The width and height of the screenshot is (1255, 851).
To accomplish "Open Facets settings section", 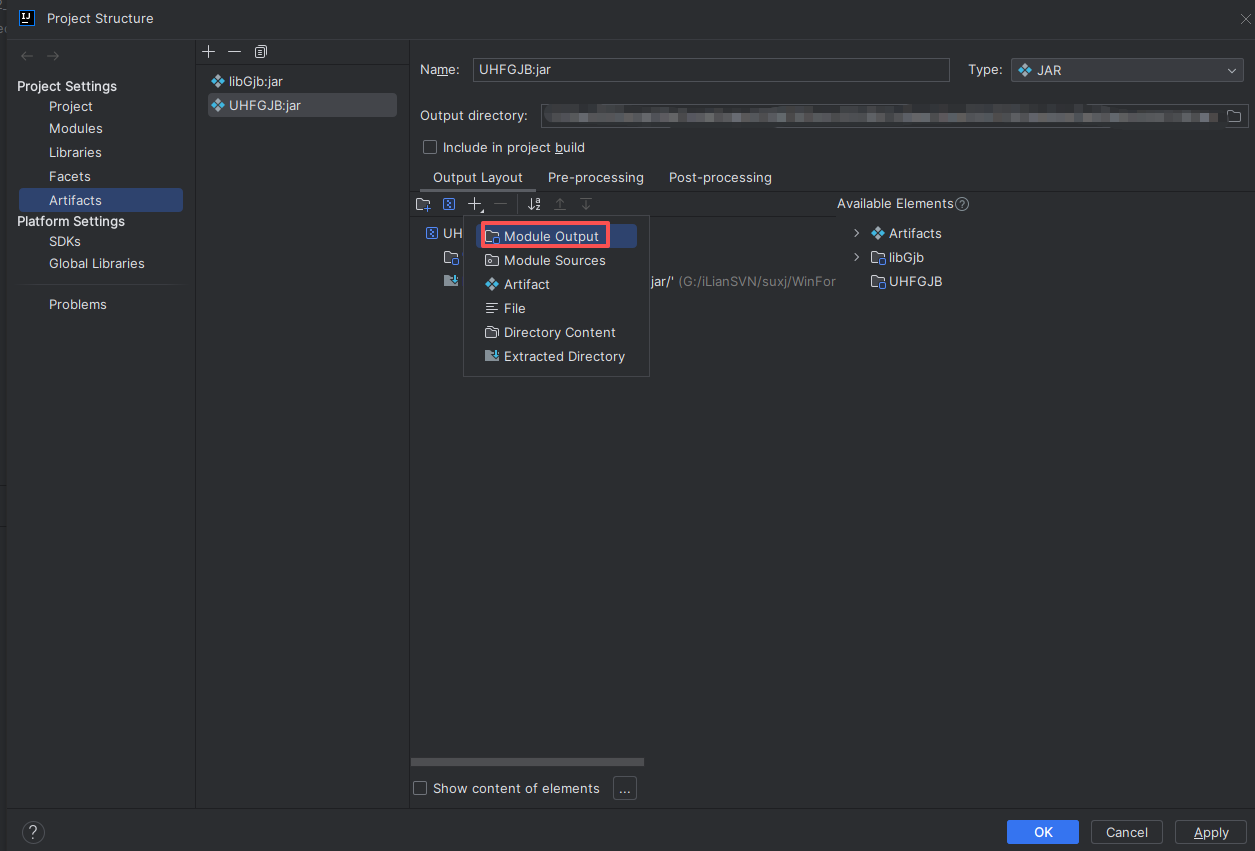I will (x=70, y=176).
